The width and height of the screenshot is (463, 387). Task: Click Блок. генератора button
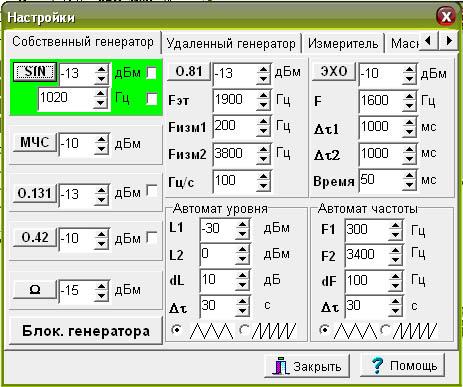click(86, 331)
